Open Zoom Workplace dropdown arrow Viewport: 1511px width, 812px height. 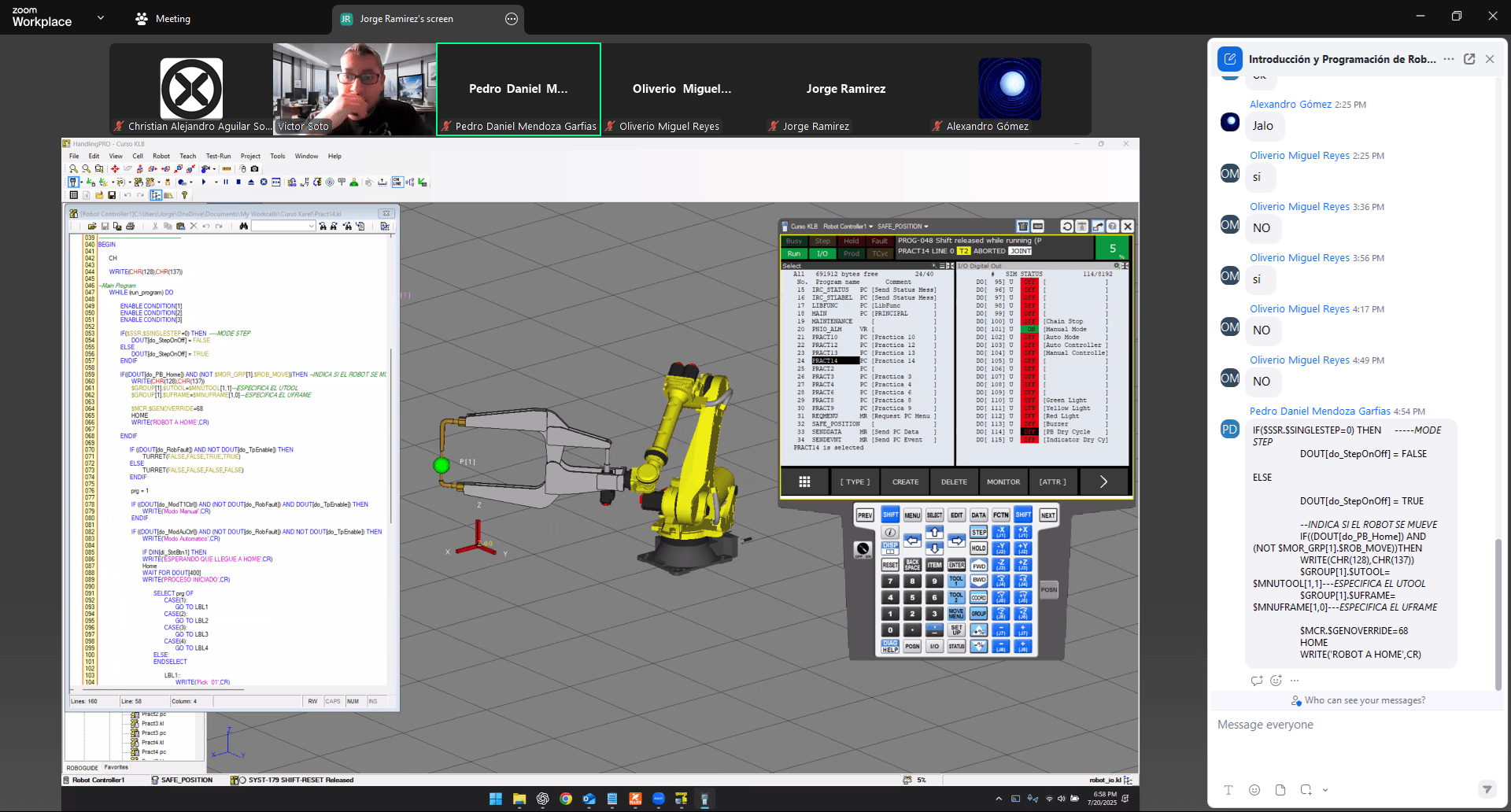(x=100, y=17)
